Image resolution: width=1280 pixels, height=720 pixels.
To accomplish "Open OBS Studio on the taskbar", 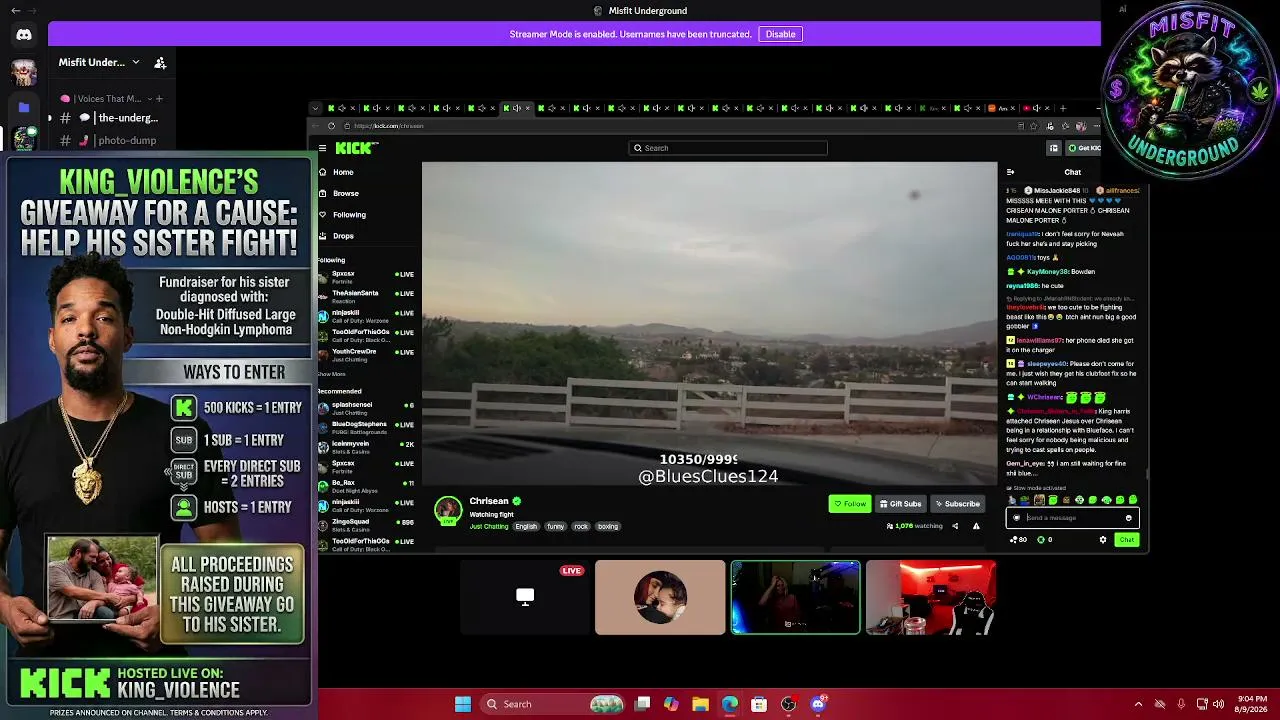I will pos(789,704).
